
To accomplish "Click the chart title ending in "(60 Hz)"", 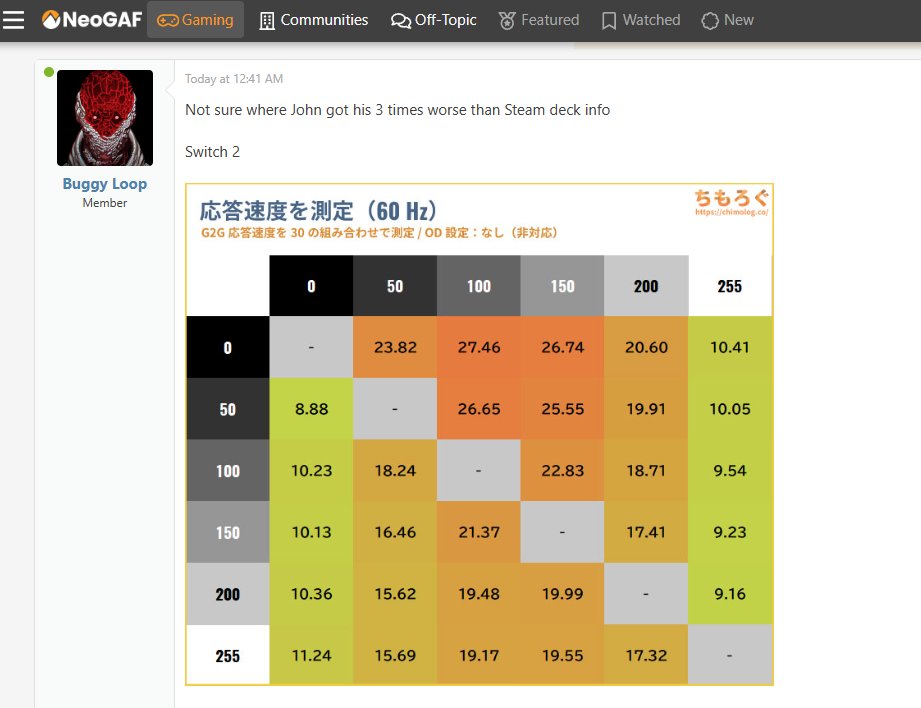I will [319, 211].
